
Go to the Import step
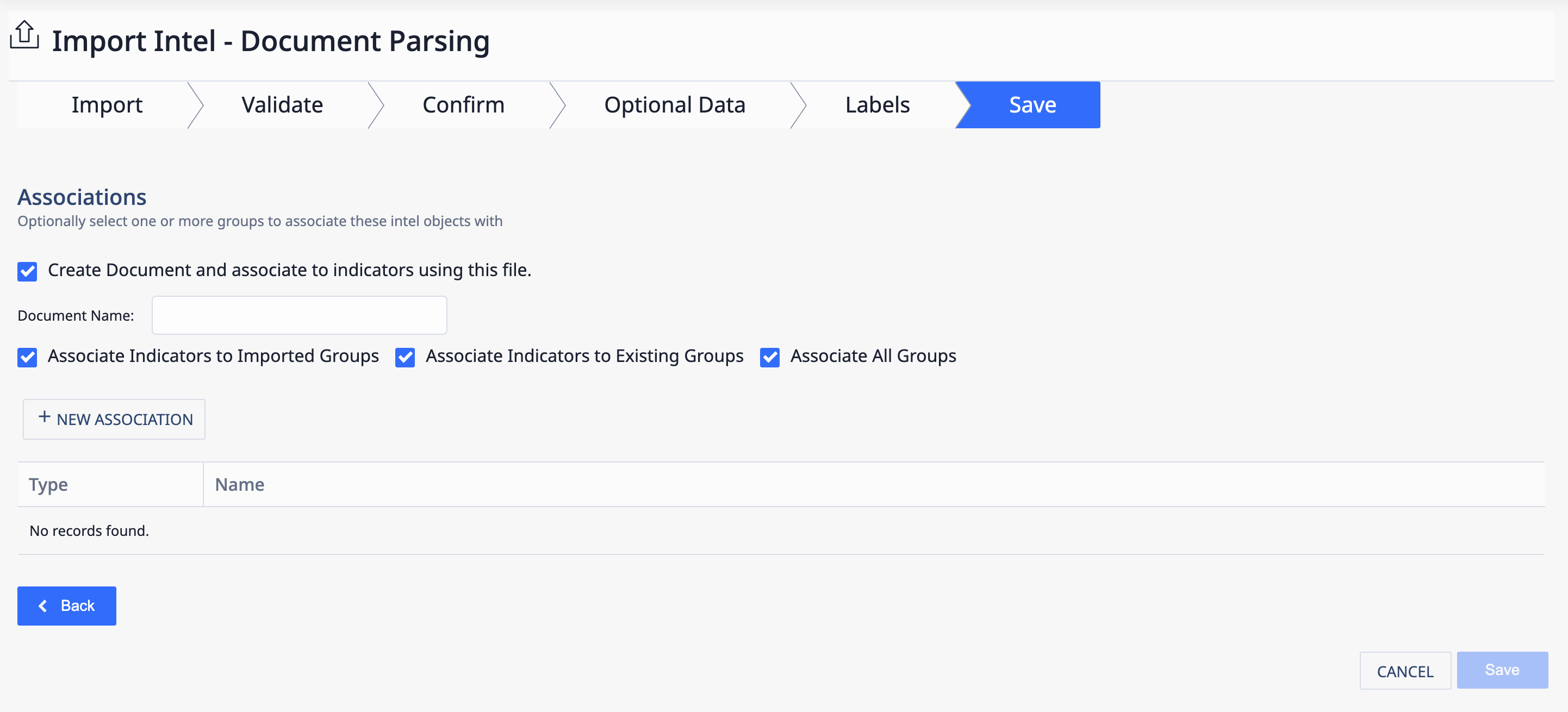point(107,105)
